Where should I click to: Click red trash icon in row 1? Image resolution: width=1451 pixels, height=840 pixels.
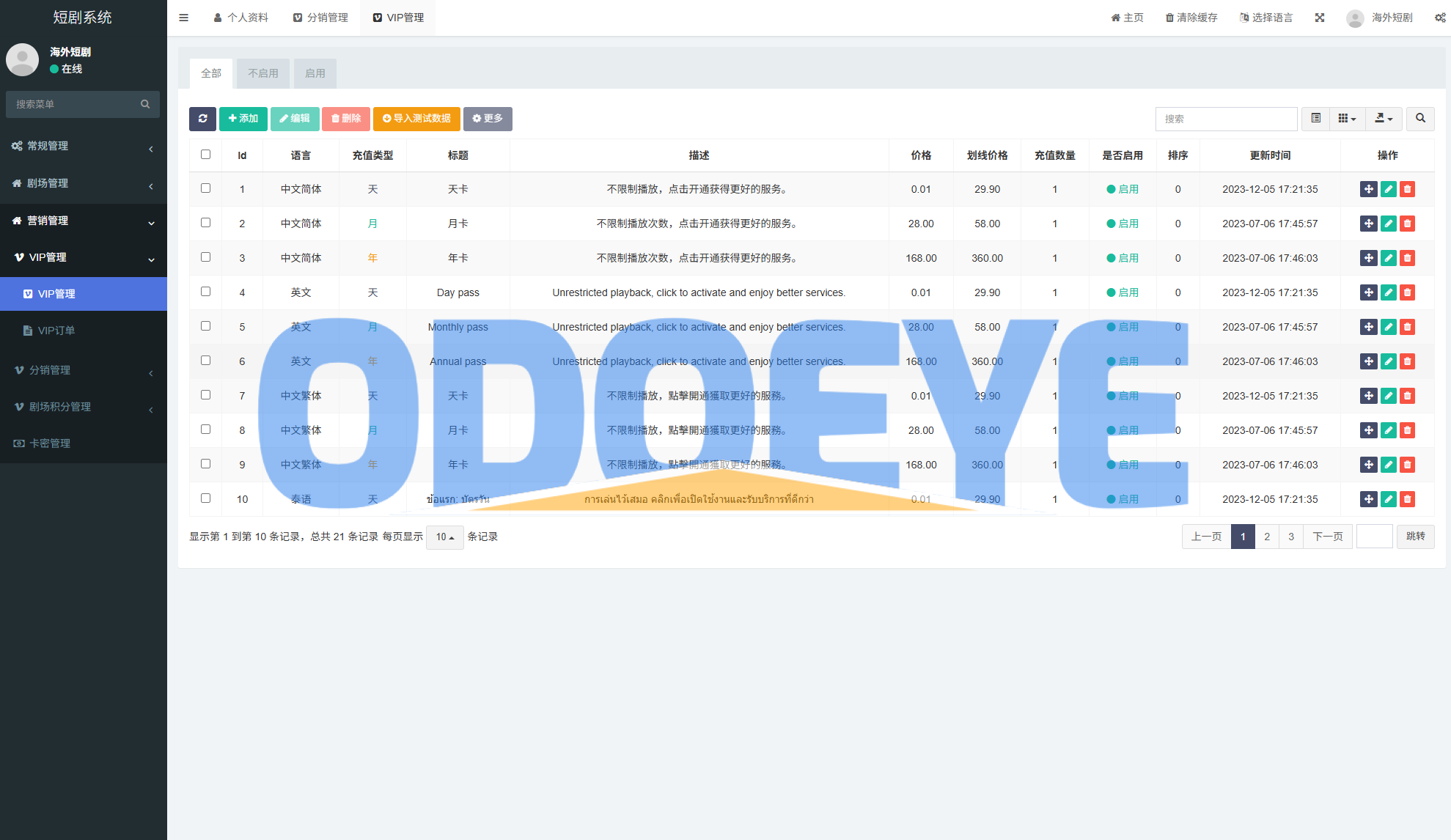(1407, 189)
